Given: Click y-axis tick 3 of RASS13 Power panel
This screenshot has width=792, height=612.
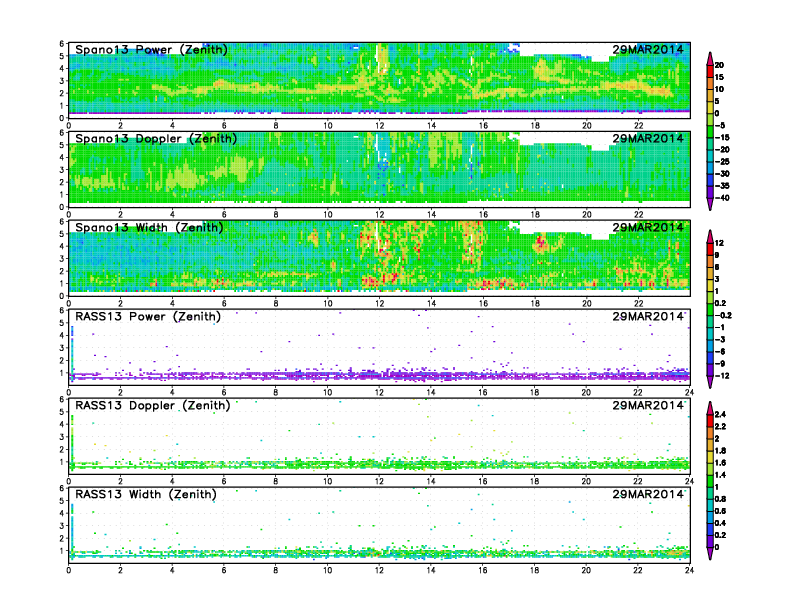Looking at the screenshot, I should click(x=62, y=348).
